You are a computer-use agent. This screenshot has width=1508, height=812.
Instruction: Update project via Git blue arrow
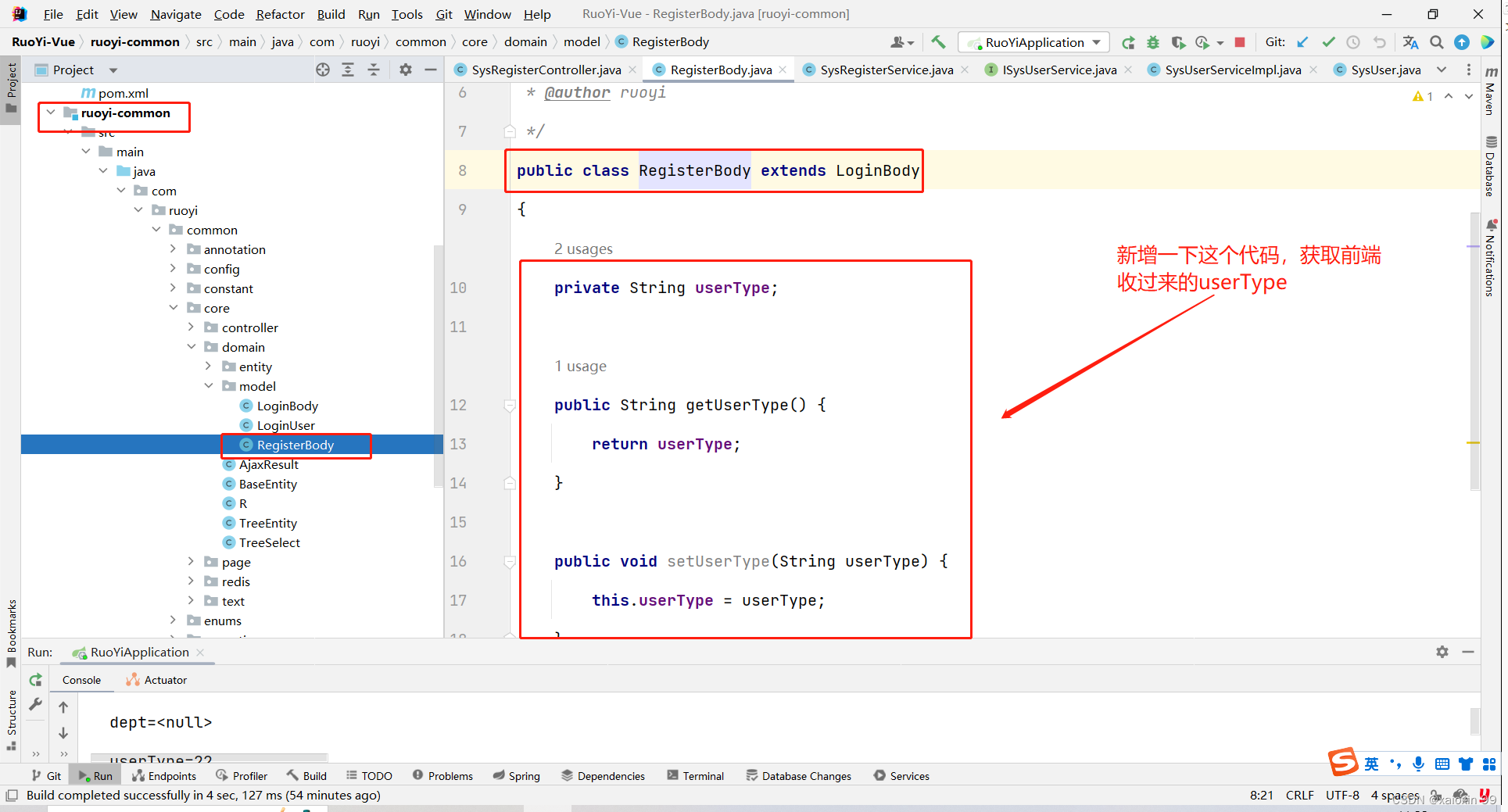[1302, 42]
